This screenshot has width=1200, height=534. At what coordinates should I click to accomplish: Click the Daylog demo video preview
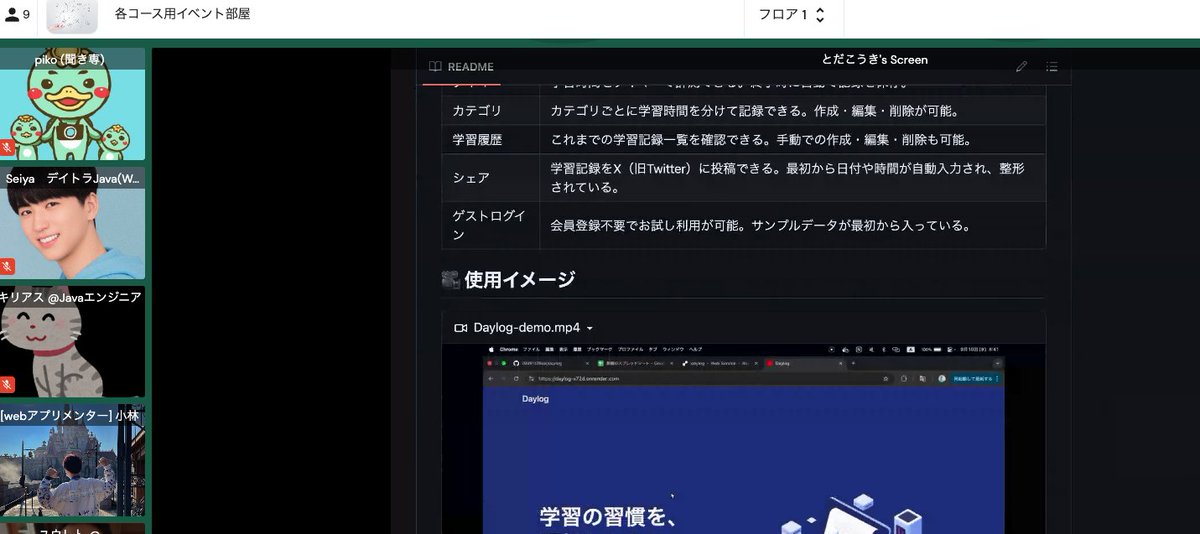744,439
